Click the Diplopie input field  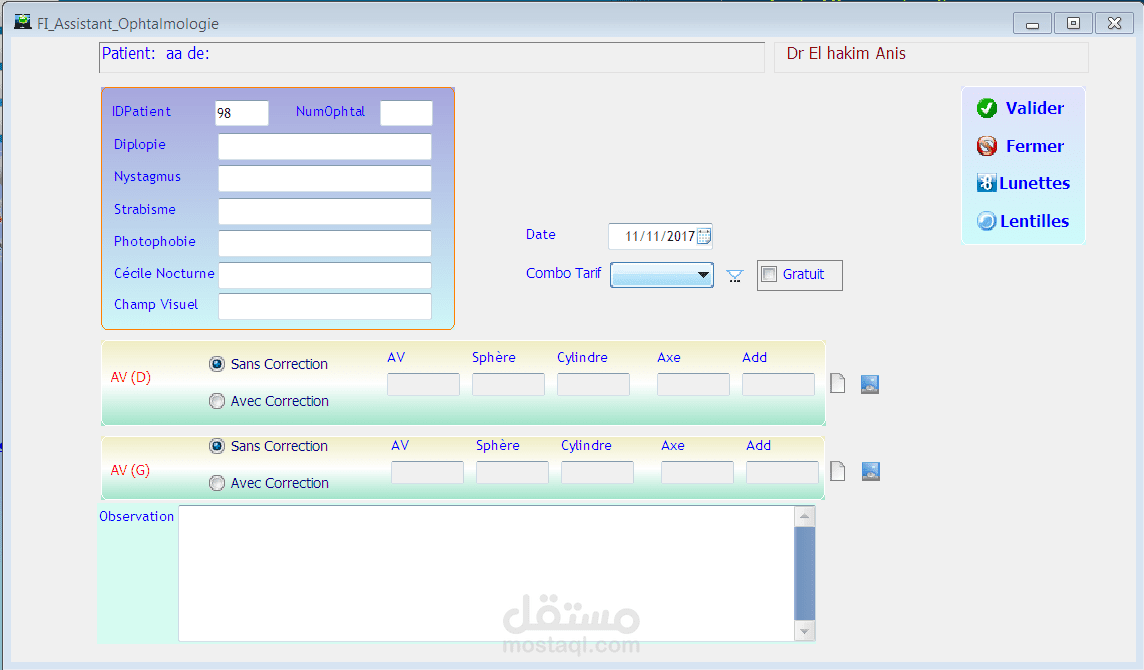pos(325,147)
